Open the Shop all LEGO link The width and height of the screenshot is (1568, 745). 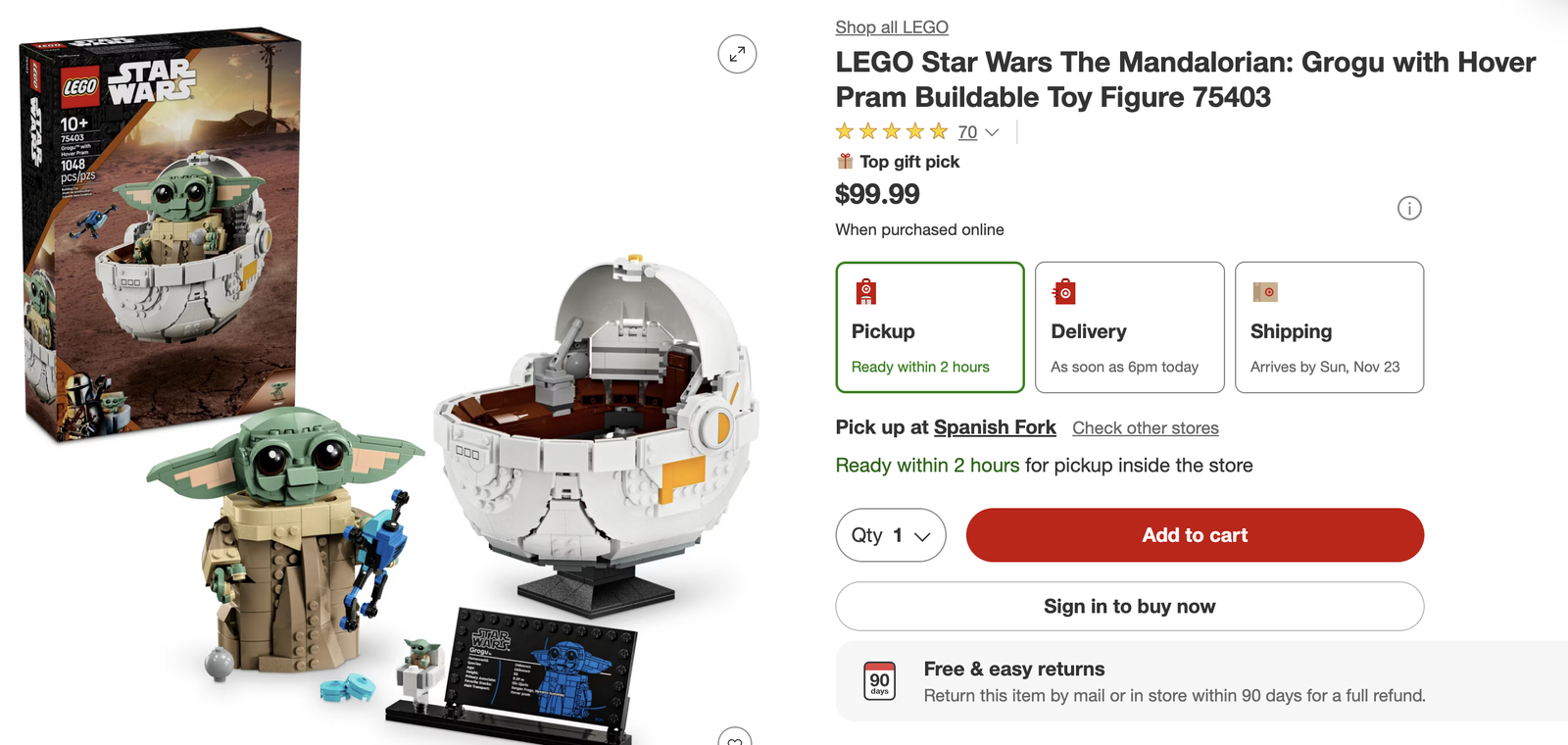pyautogui.click(x=892, y=27)
